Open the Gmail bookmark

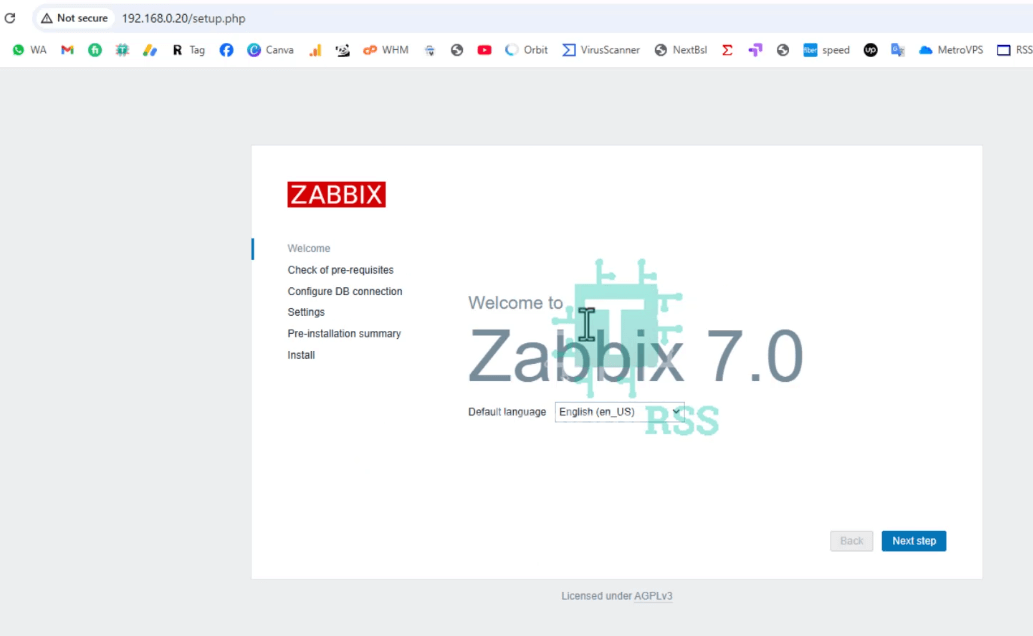click(67, 50)
